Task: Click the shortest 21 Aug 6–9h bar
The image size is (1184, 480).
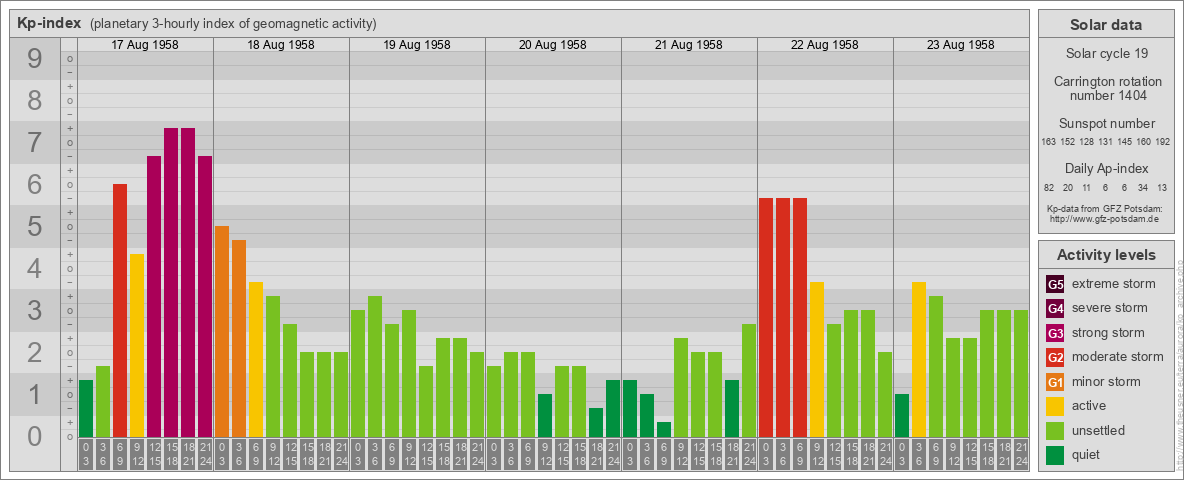Action: click(x=664, y=430)
